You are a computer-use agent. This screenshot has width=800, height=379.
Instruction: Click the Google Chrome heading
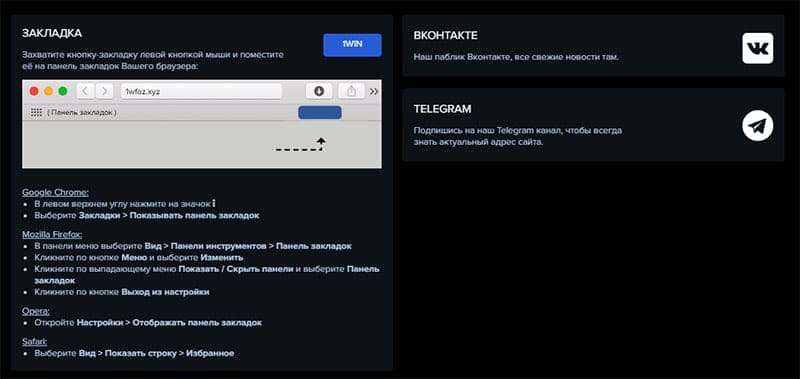(x=56, y=192)
